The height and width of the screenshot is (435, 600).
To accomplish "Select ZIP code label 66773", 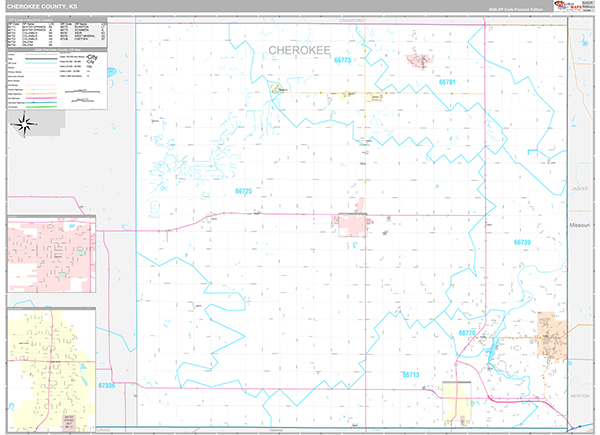I will coord(342,60).
